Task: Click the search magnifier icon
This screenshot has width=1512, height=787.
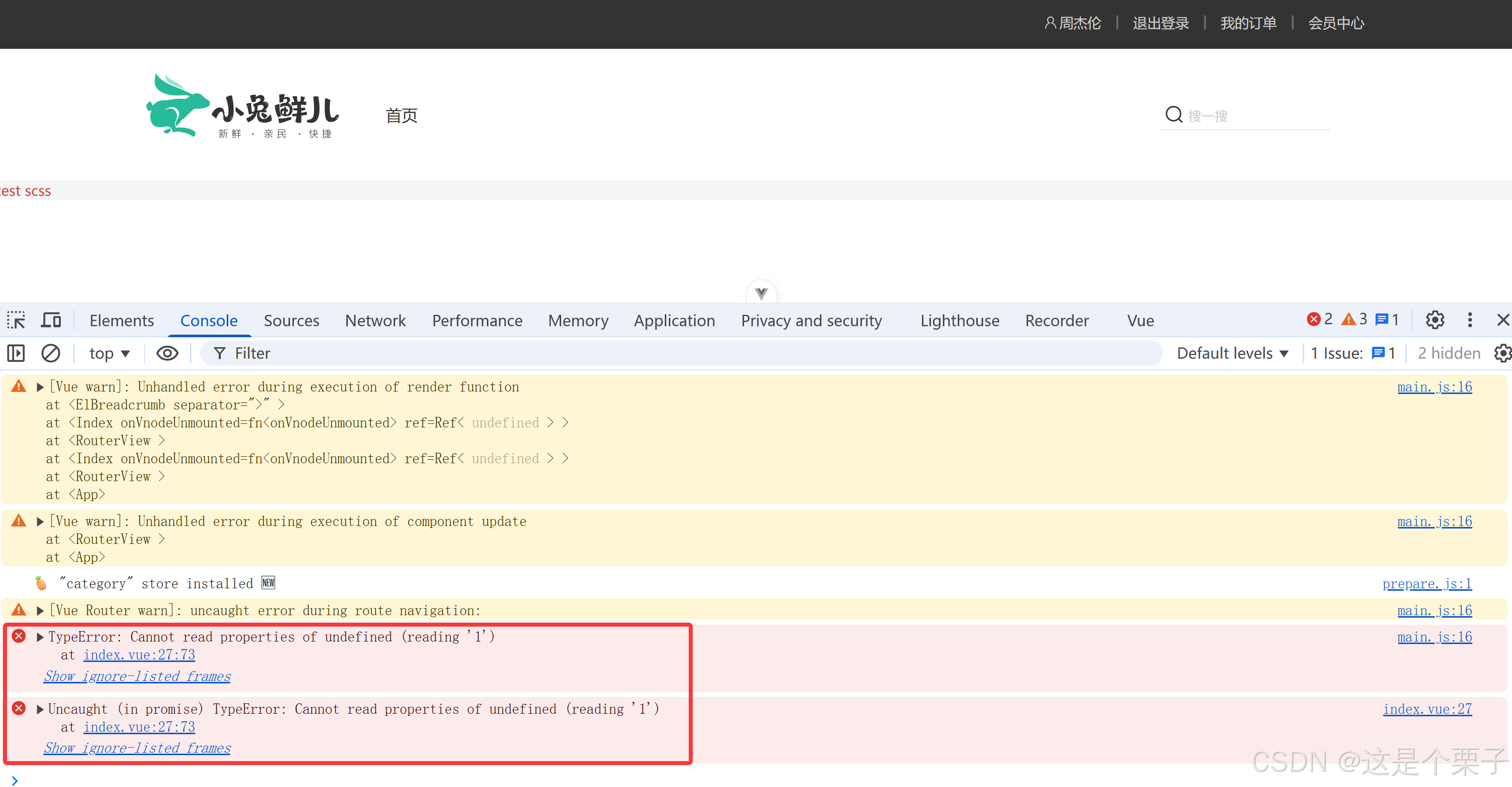Action: coord(1173,115)
